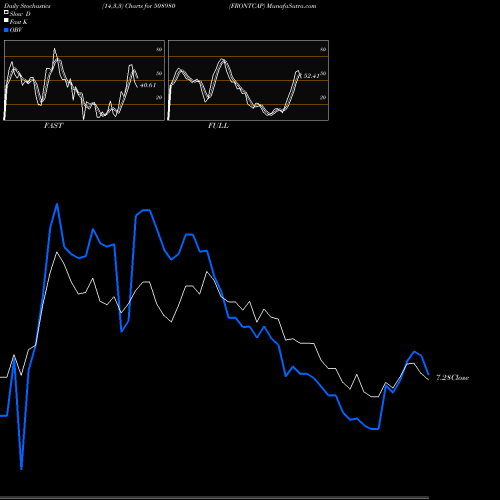Image resolution: width=500 pixels, height=500 pixels.
Task: Click the 52.41 value in FULL chart
Action: click(x=311, y=76)
